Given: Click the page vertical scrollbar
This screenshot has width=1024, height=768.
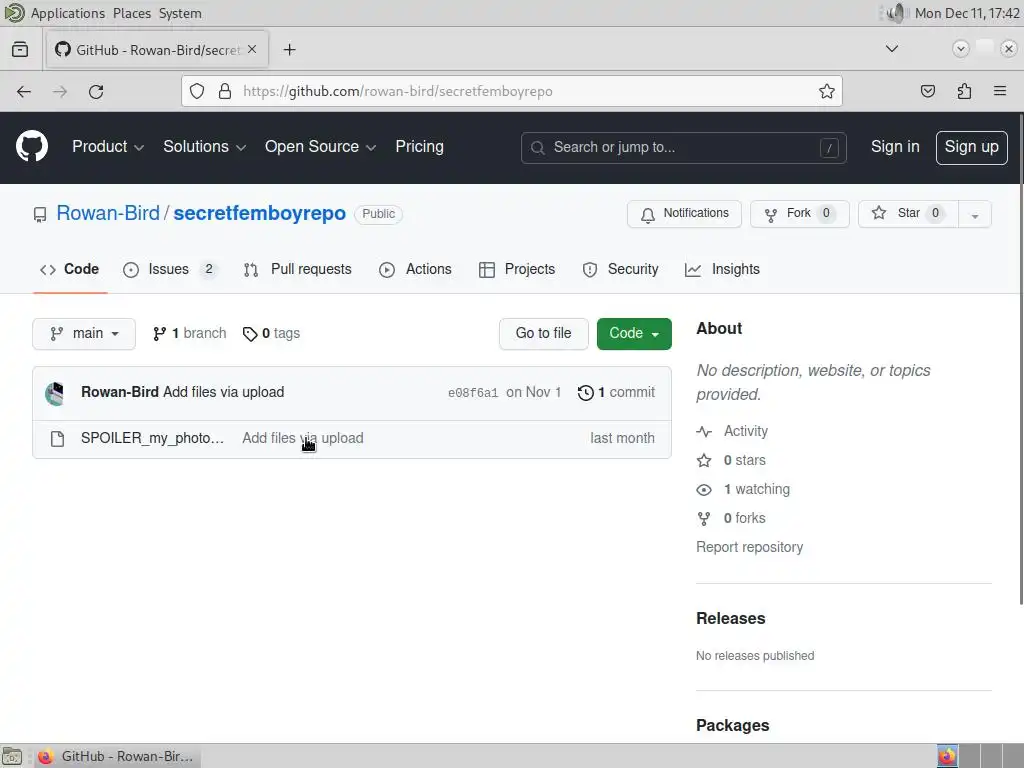Looking at the screenshot, I should [1021, 359].
